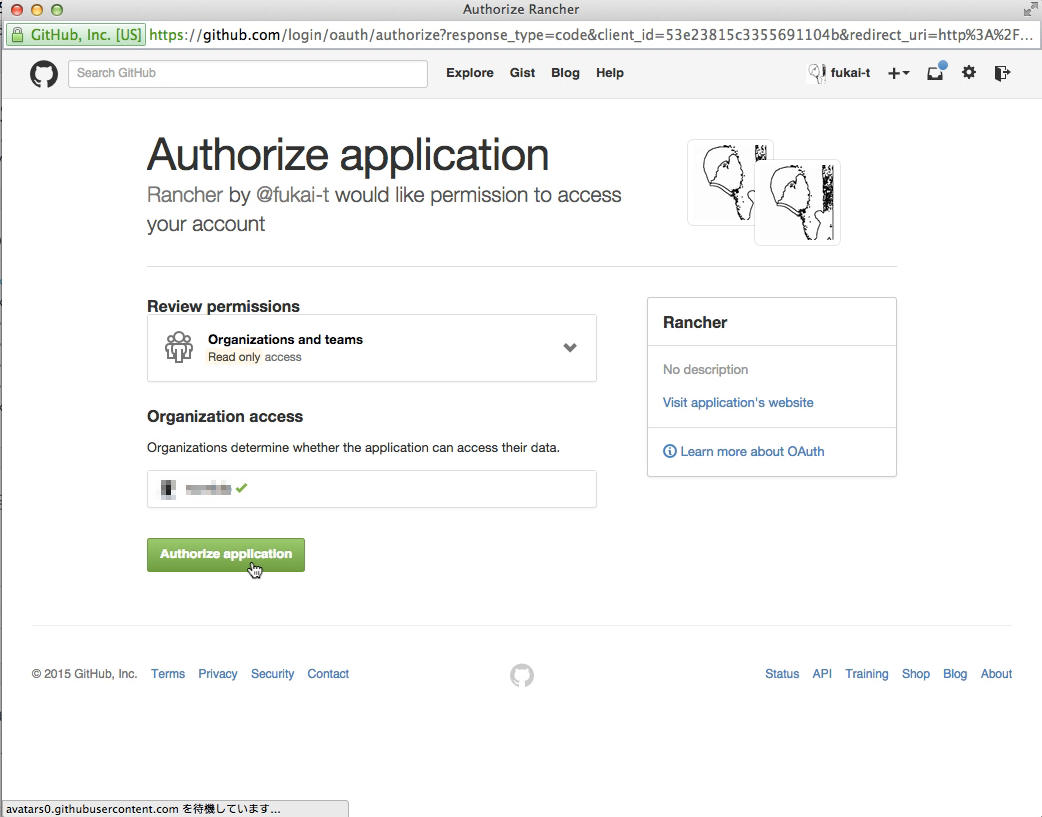Click the blurred organization avatar
Viewport: 1042px width, 817px height.
tap(168, 489)
